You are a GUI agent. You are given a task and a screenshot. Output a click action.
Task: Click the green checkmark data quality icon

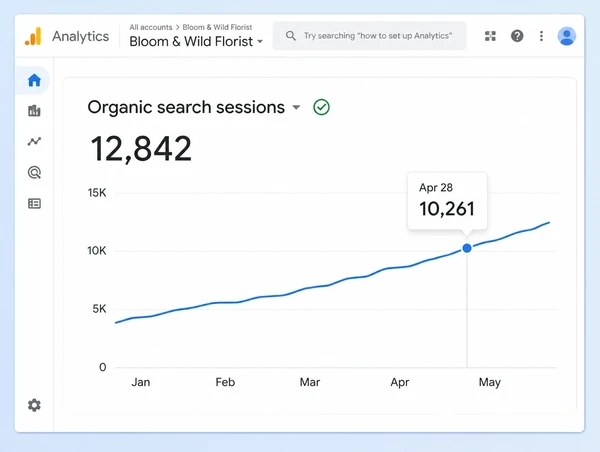321,107
